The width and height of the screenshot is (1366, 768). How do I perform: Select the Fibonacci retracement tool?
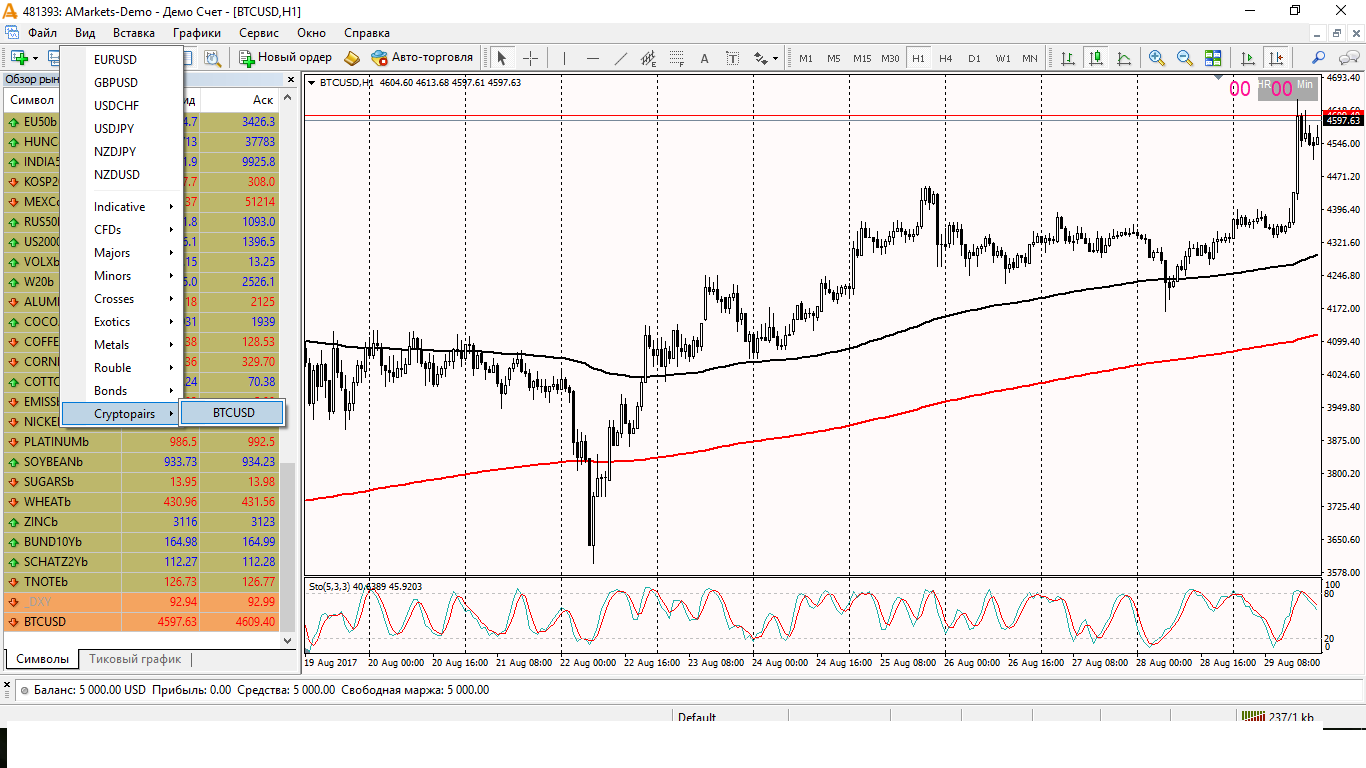676,58
